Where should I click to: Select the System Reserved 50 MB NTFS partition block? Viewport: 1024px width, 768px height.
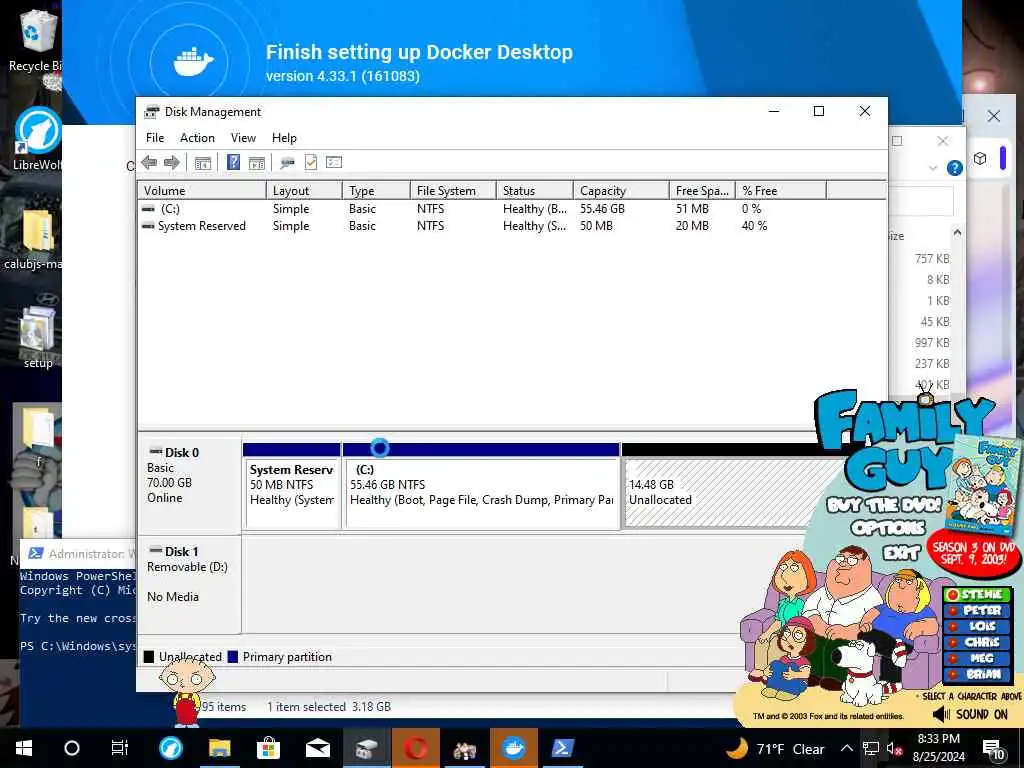291,487
